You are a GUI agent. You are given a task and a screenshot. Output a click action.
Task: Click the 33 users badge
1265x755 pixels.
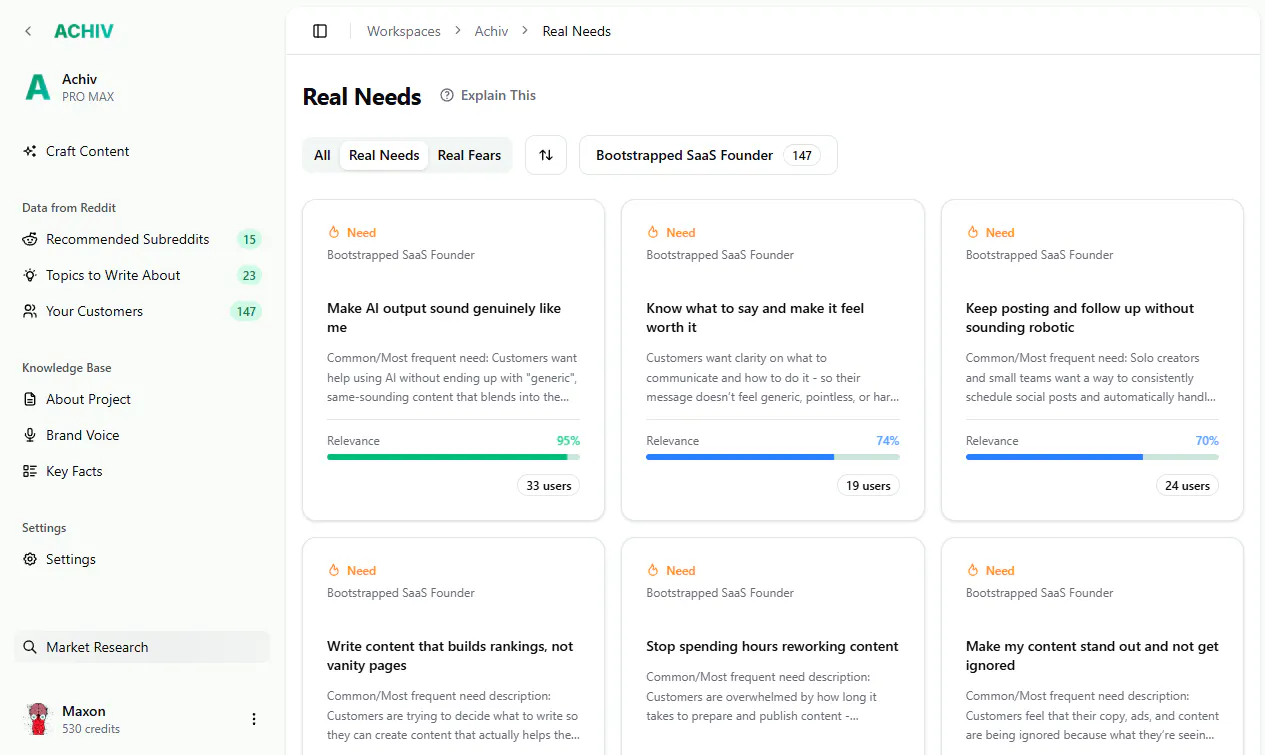coord(549,485)
